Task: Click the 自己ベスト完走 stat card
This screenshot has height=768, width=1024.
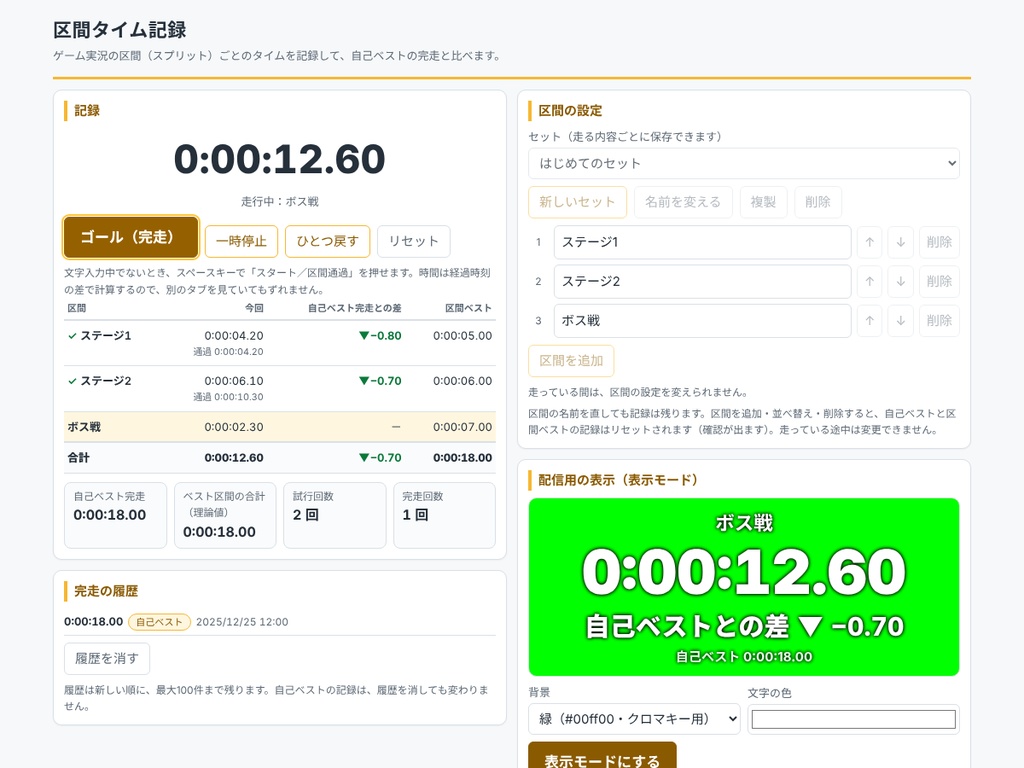Action: (115, 515)
